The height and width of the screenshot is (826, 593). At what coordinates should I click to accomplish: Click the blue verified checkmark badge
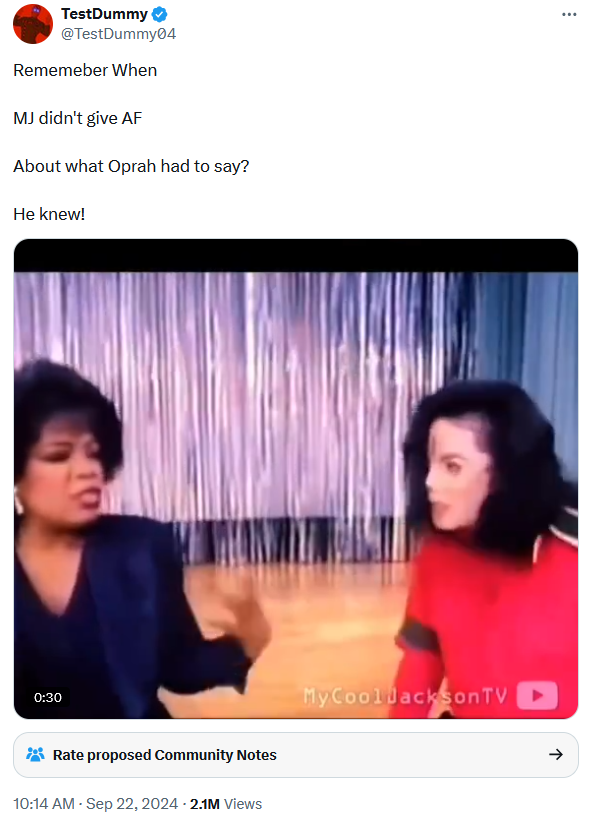160,14
